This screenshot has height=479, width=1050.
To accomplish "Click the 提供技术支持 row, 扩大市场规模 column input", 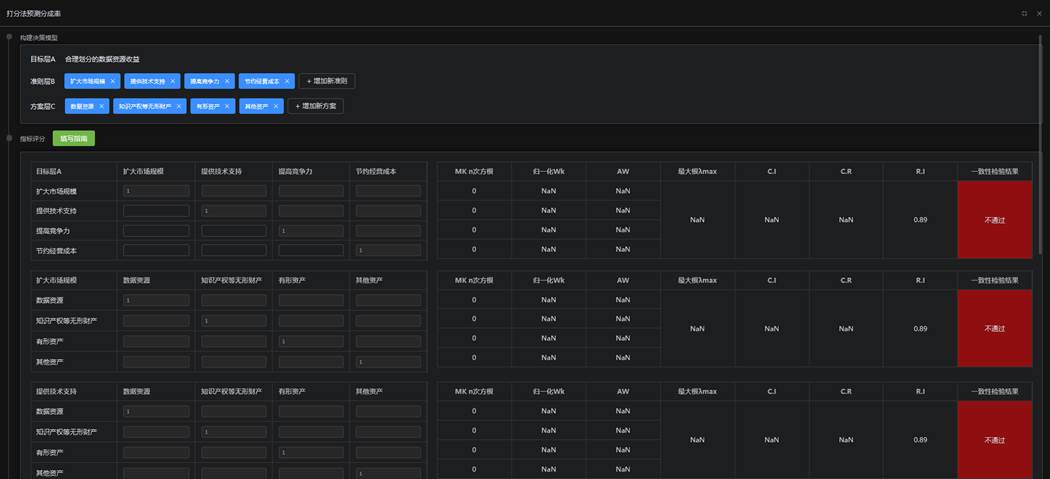I will click(155, 211).
